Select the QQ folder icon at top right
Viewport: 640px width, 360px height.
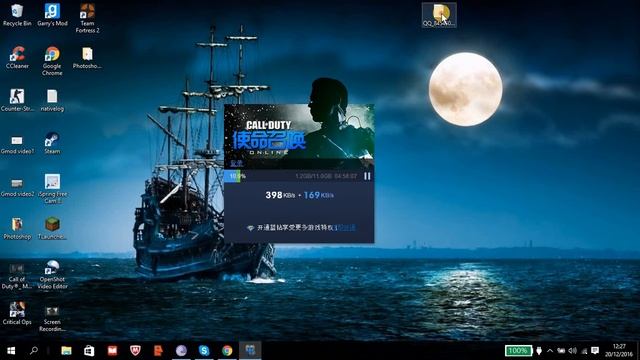pos(439,15)
